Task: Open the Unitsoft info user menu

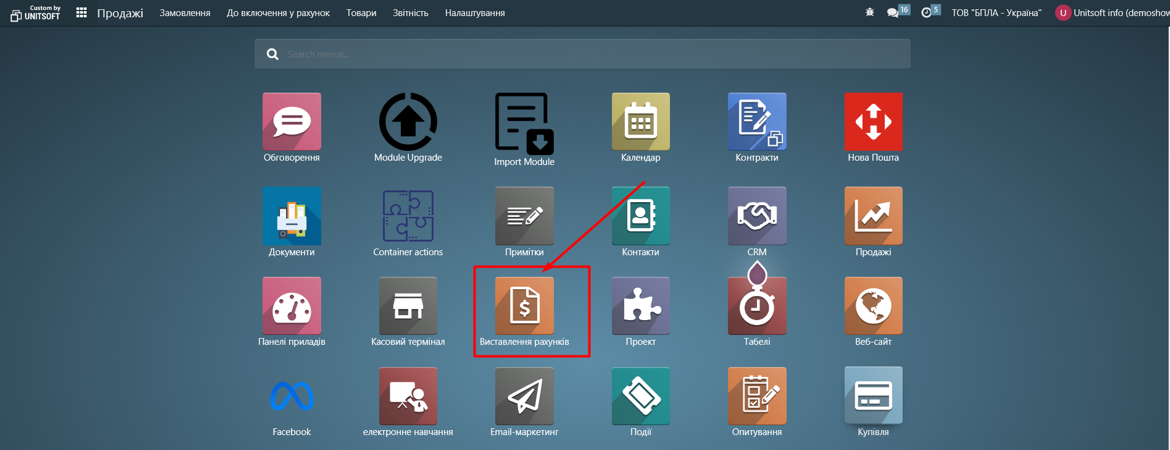Action: [1112, 13]
